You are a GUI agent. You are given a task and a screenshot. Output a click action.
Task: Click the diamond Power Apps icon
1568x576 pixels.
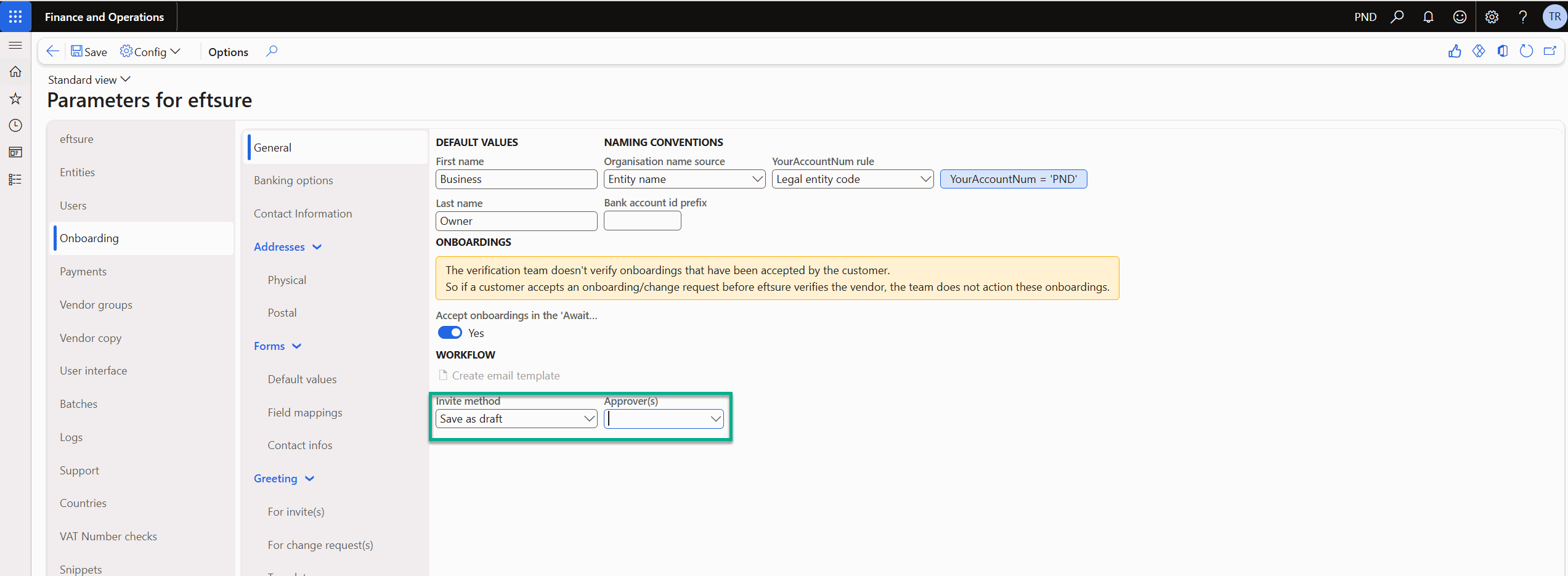[x=1479, y=51]
